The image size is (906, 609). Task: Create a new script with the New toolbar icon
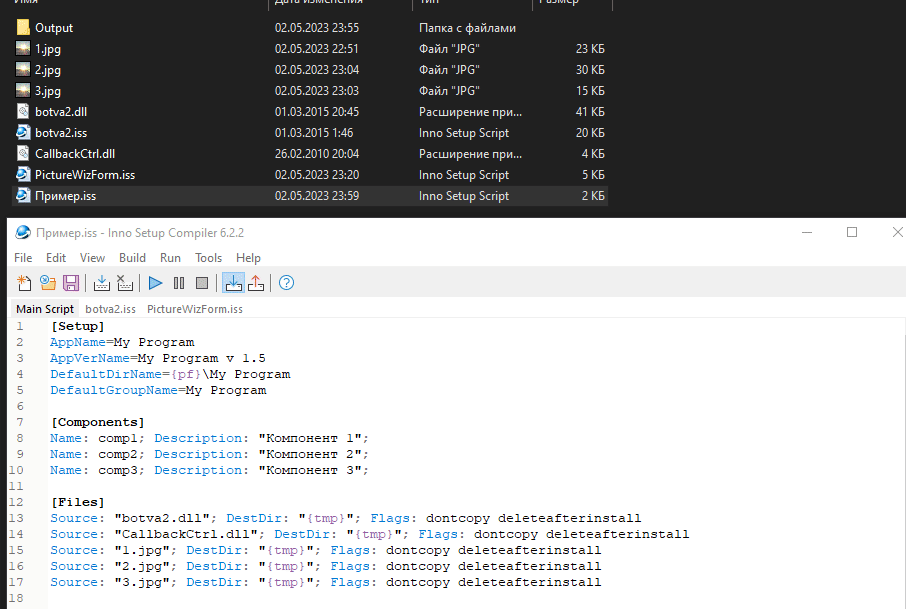[x=24, y=283]
